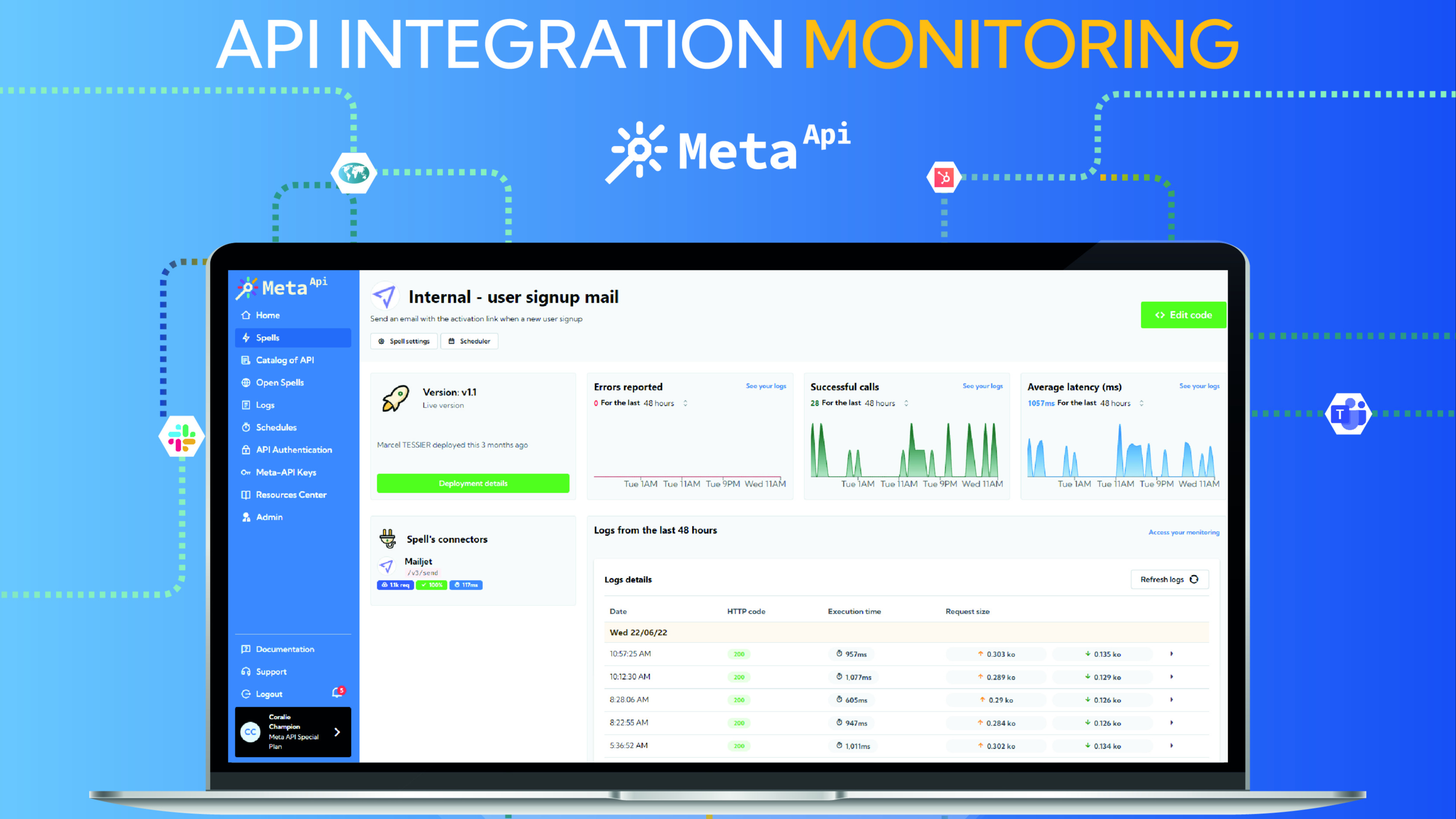
Task: Click the HTTP code column header
Action: [746, 612]
